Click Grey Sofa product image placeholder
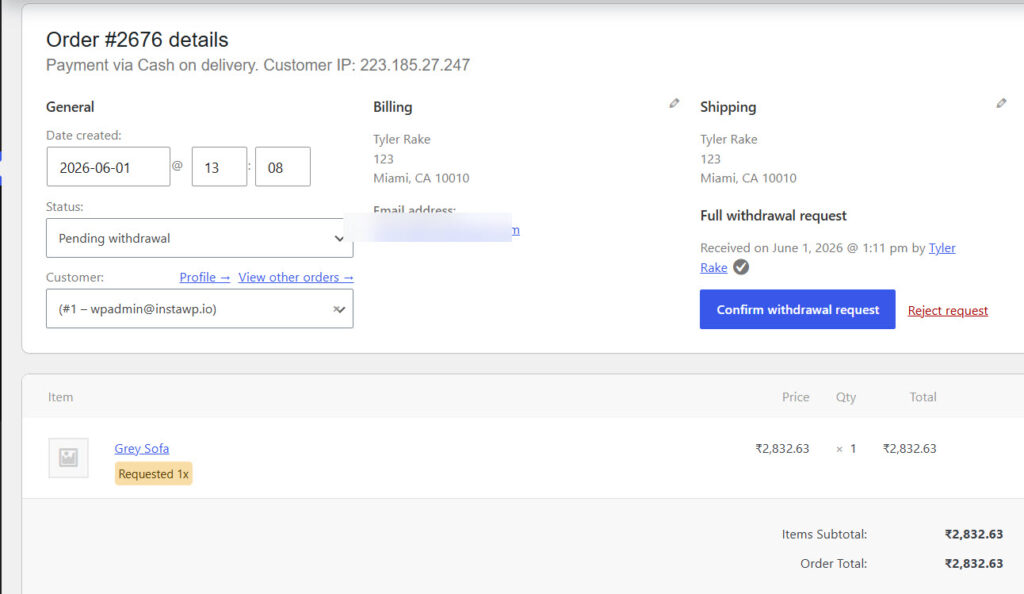 pos(69,458)
